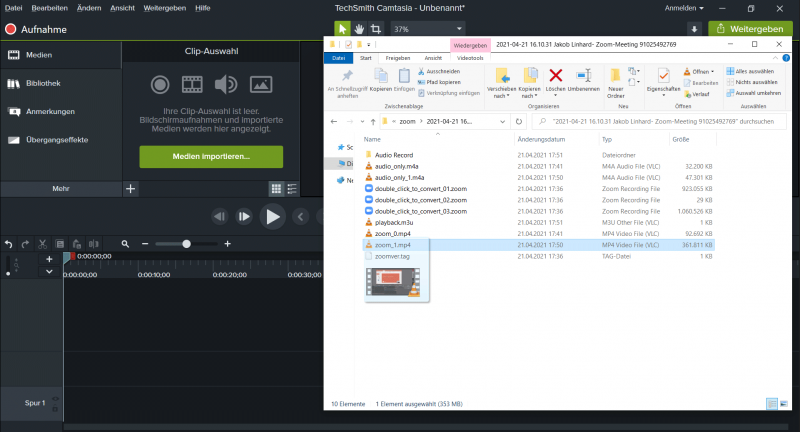This screenshot has height=432, width=800.
Task: Click the download arrow icon beside Weitergeben
Action: click(x=694, y=29)
